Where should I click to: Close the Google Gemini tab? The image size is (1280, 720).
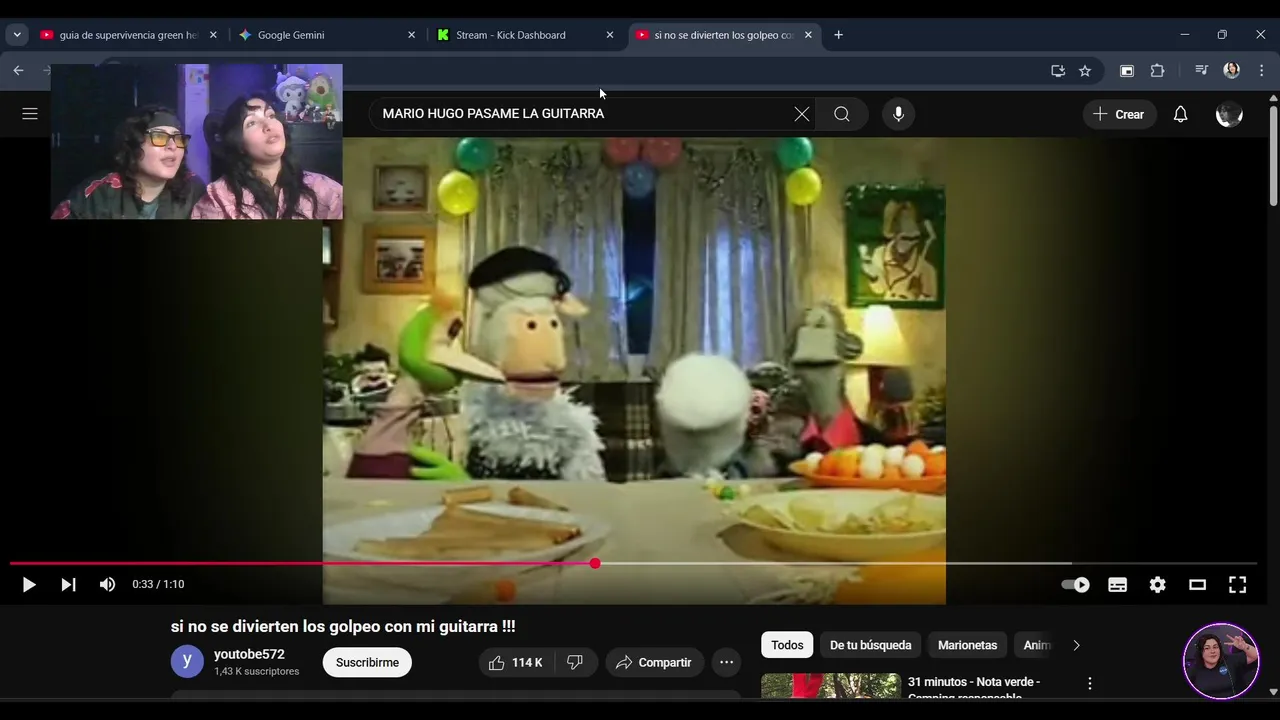tap(411, 35)
